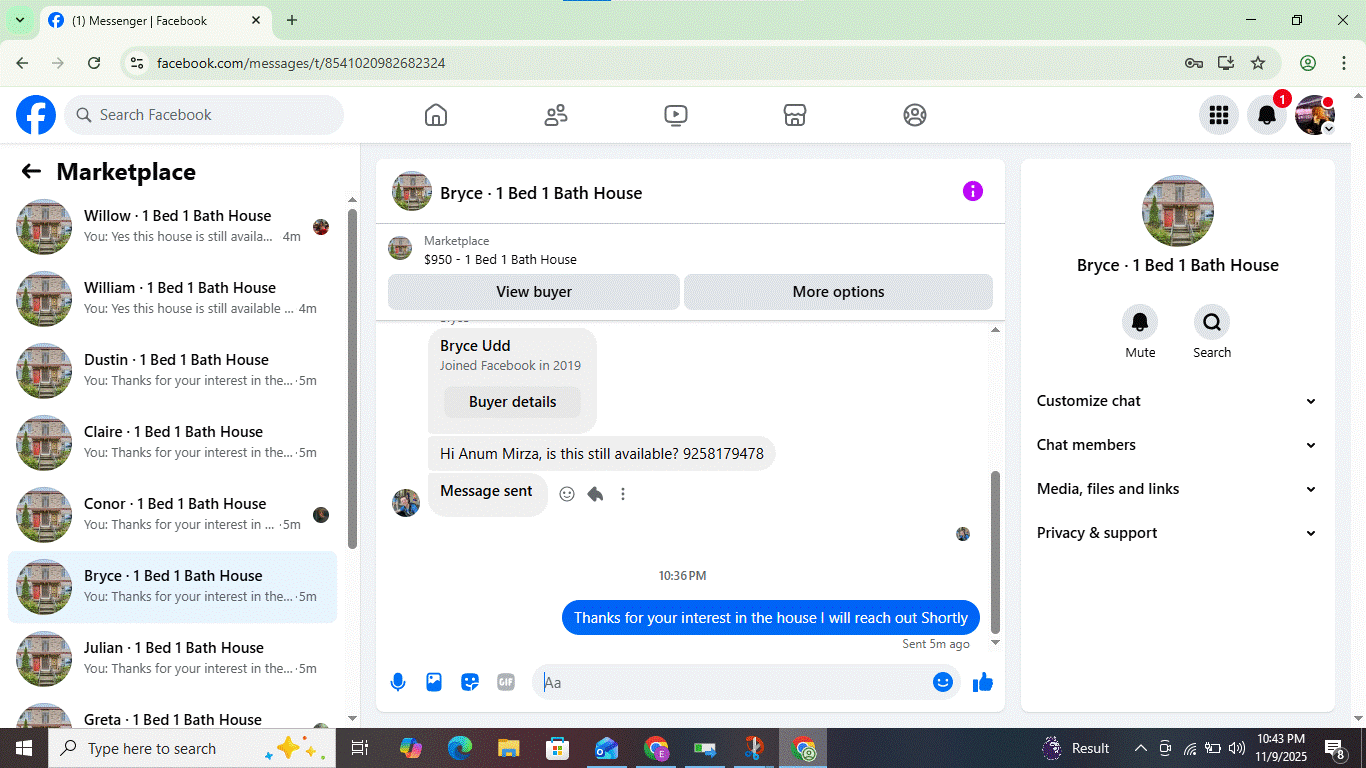1366x768 pixels.
Task: Expand the Customize chat section
Action: (1177, 401)
